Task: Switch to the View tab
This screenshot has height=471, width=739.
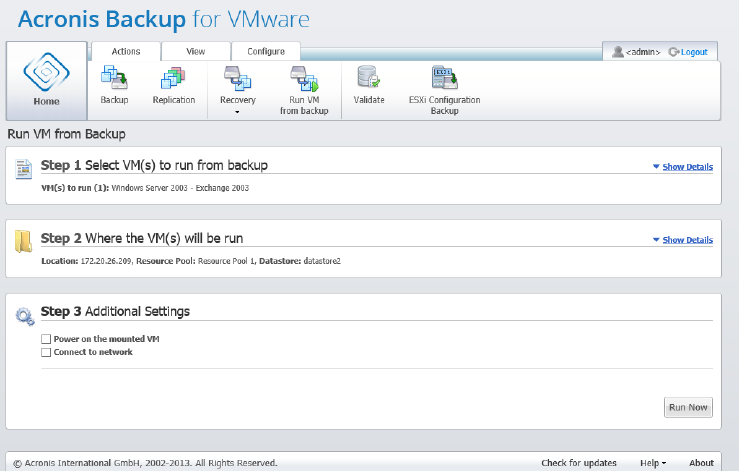Action: click(x=195, y=51)
